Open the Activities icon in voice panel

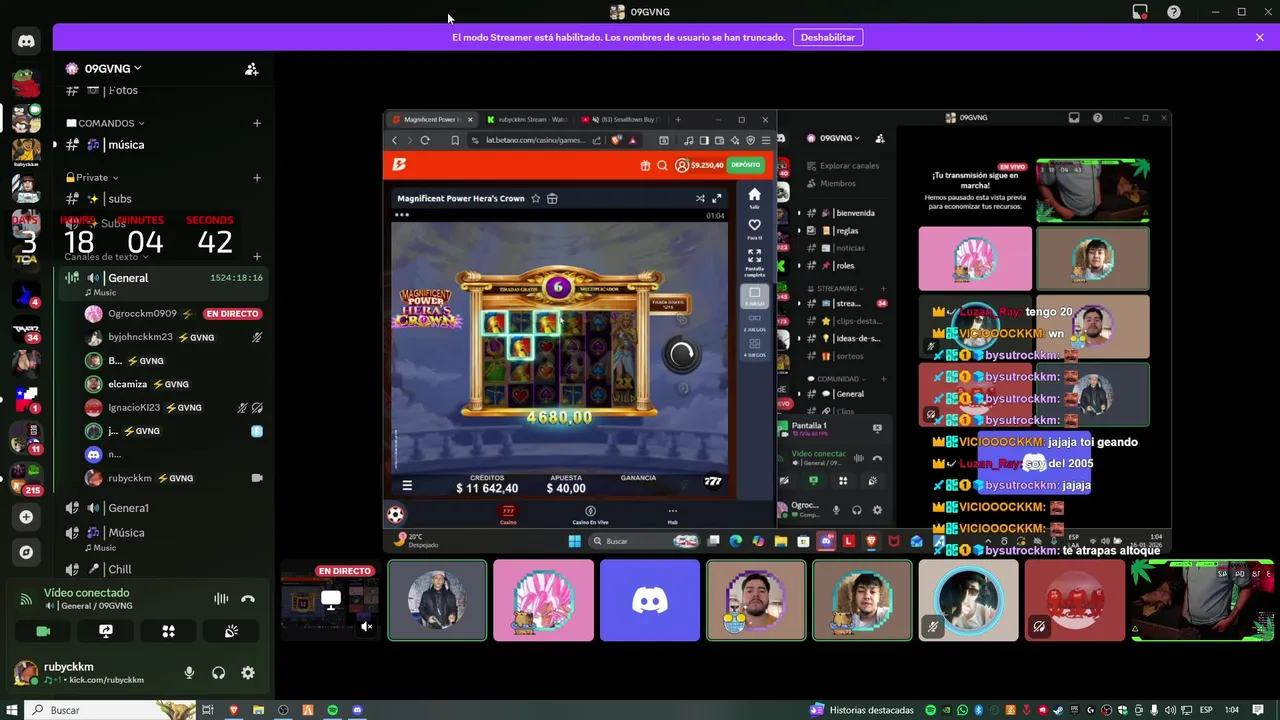[168, 631]
